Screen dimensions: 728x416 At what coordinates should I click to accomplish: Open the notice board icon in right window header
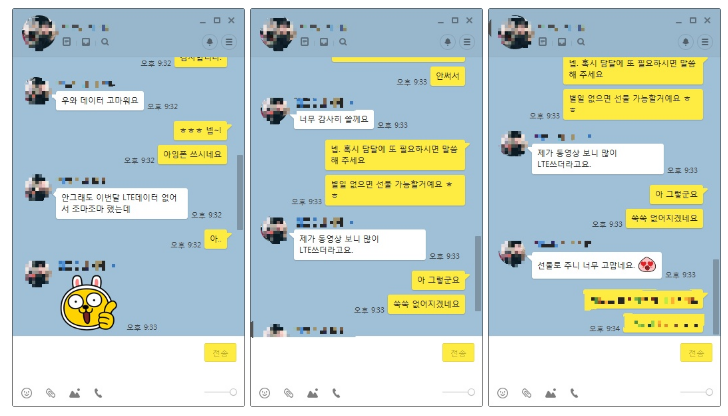click(542, 42)
